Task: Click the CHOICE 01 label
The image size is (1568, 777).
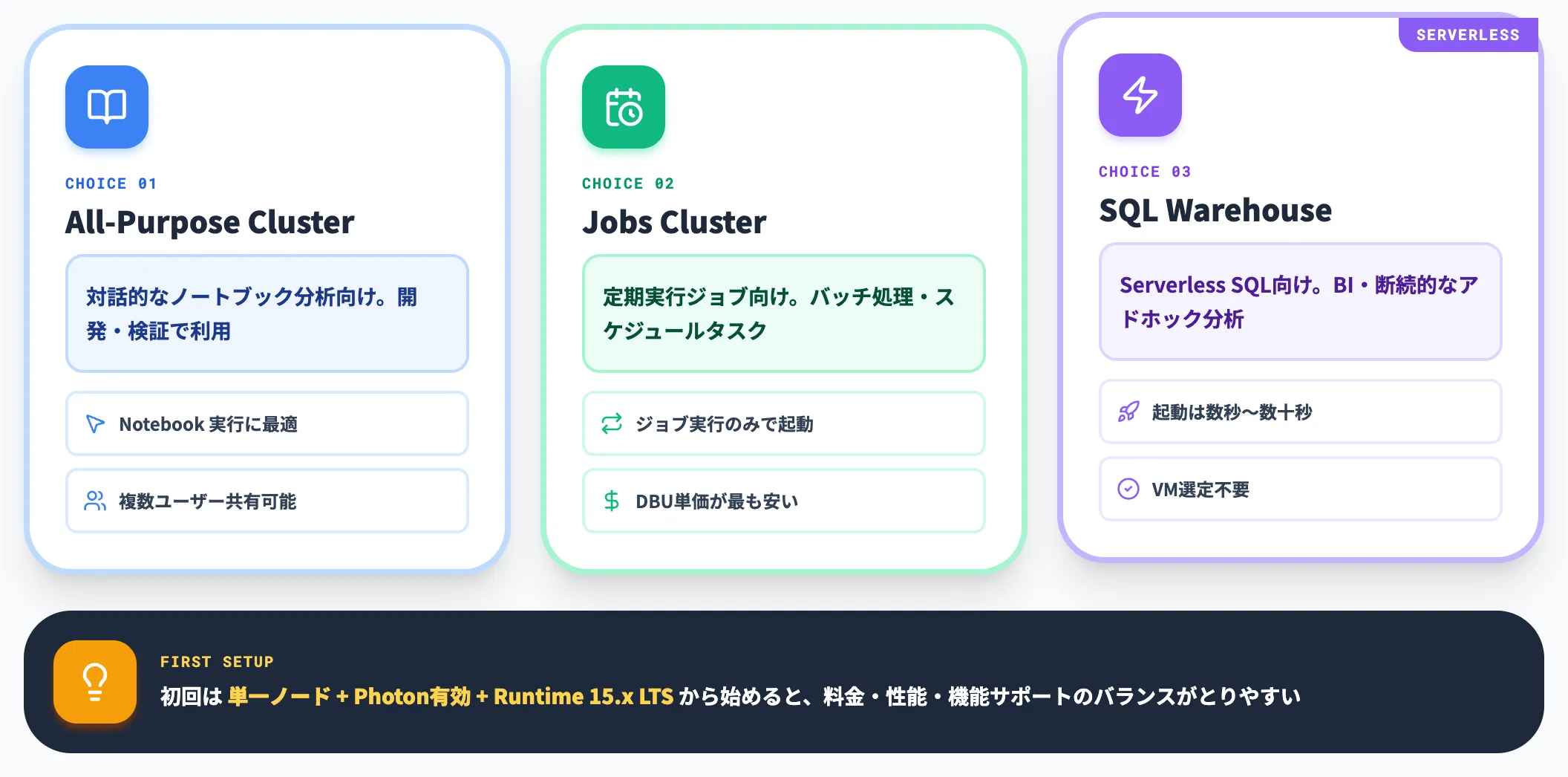Action: (x=111, y=183)
